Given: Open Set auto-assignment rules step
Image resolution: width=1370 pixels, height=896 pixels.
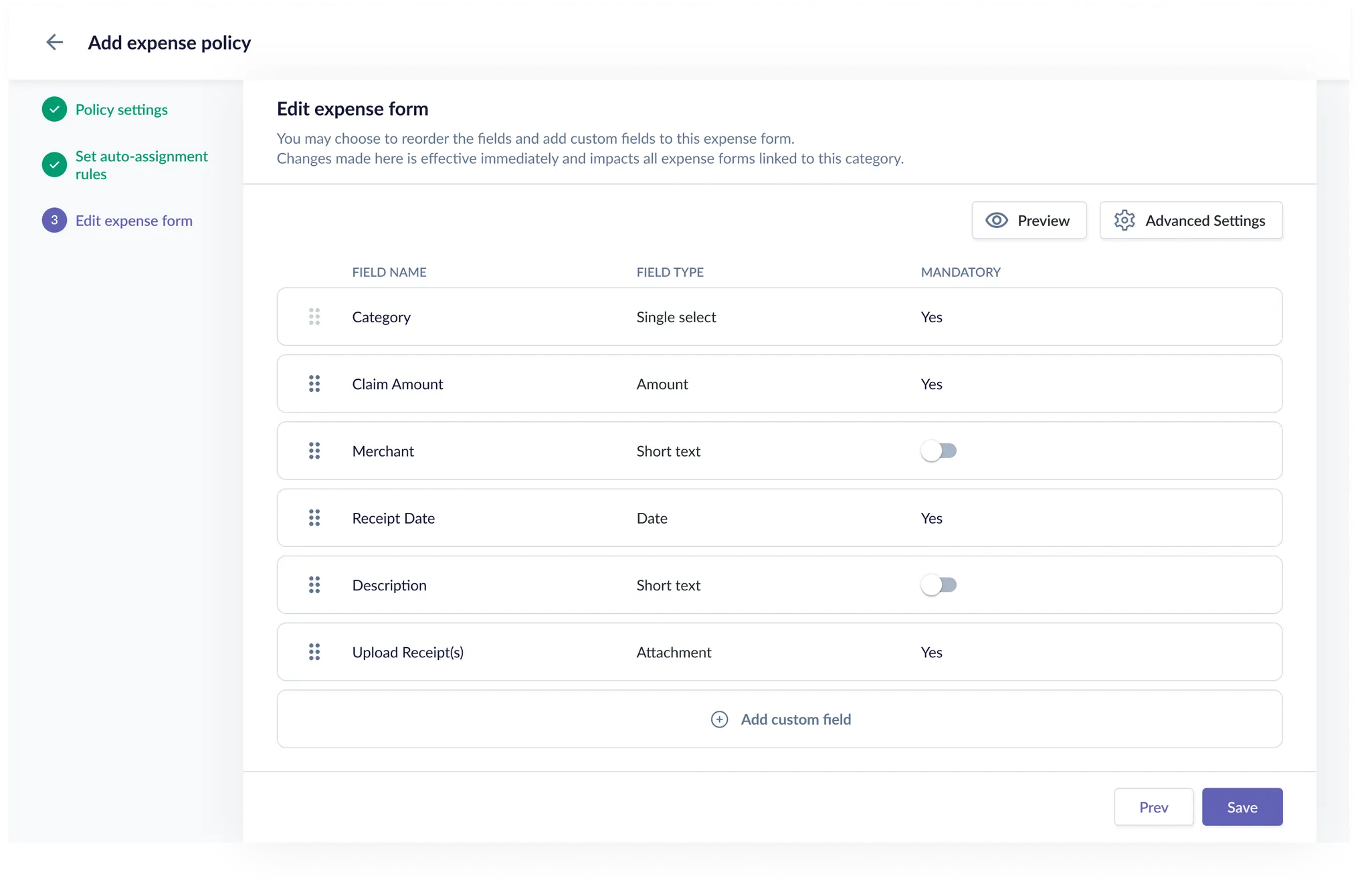Looking at the screenshot, I should point(141,165).
